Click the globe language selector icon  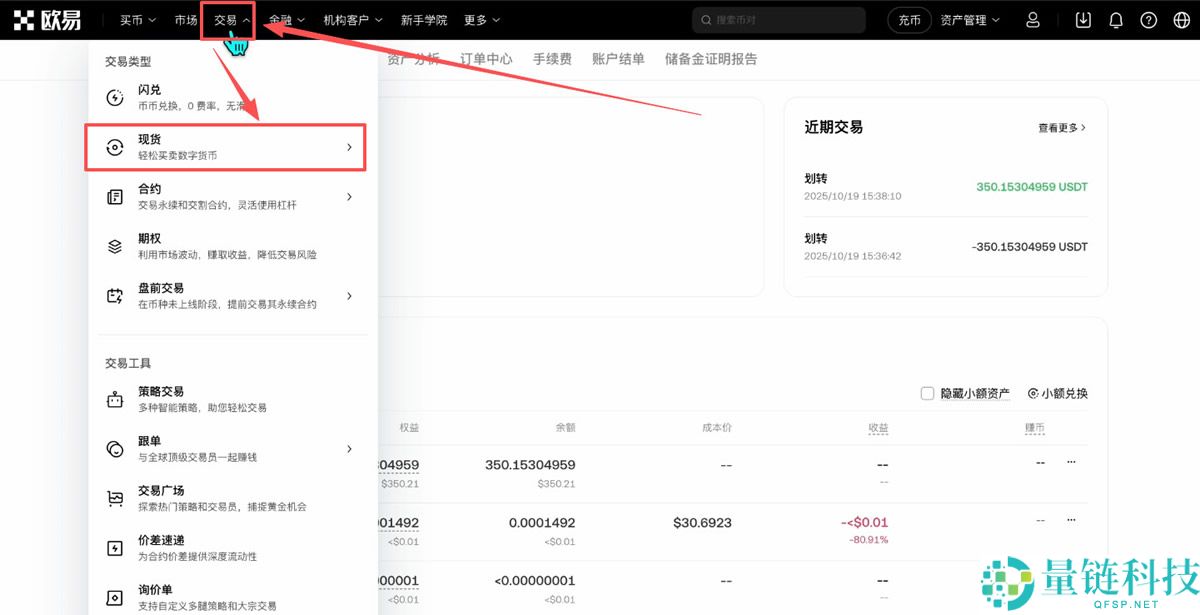1181,19
